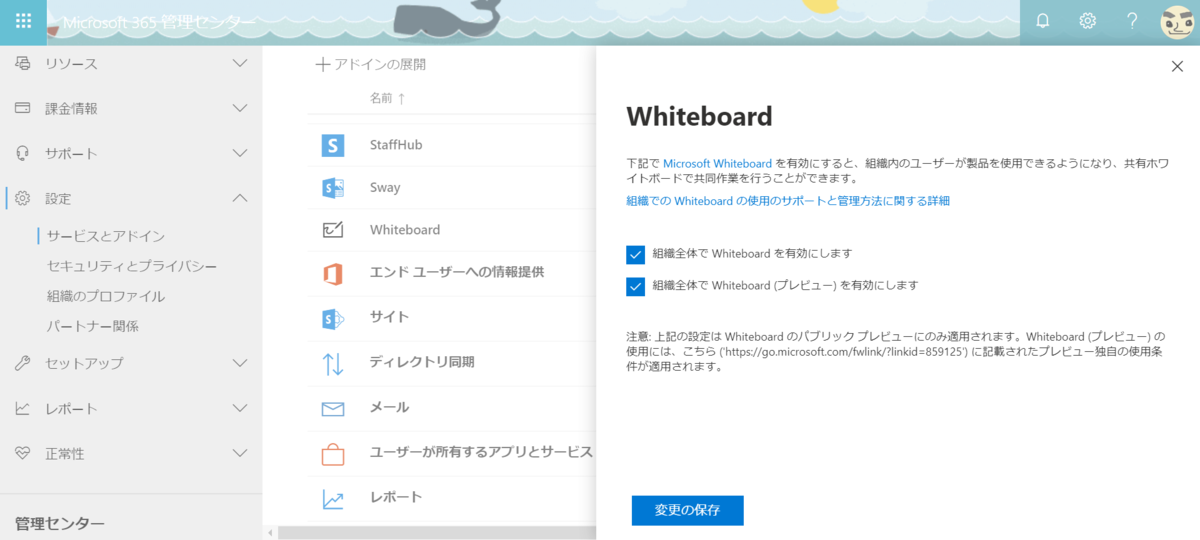Screen dimensions: 1200x540
Task: Uncheck 組織全体で Whiteboard を有効にします
Action: coord(635,254)
